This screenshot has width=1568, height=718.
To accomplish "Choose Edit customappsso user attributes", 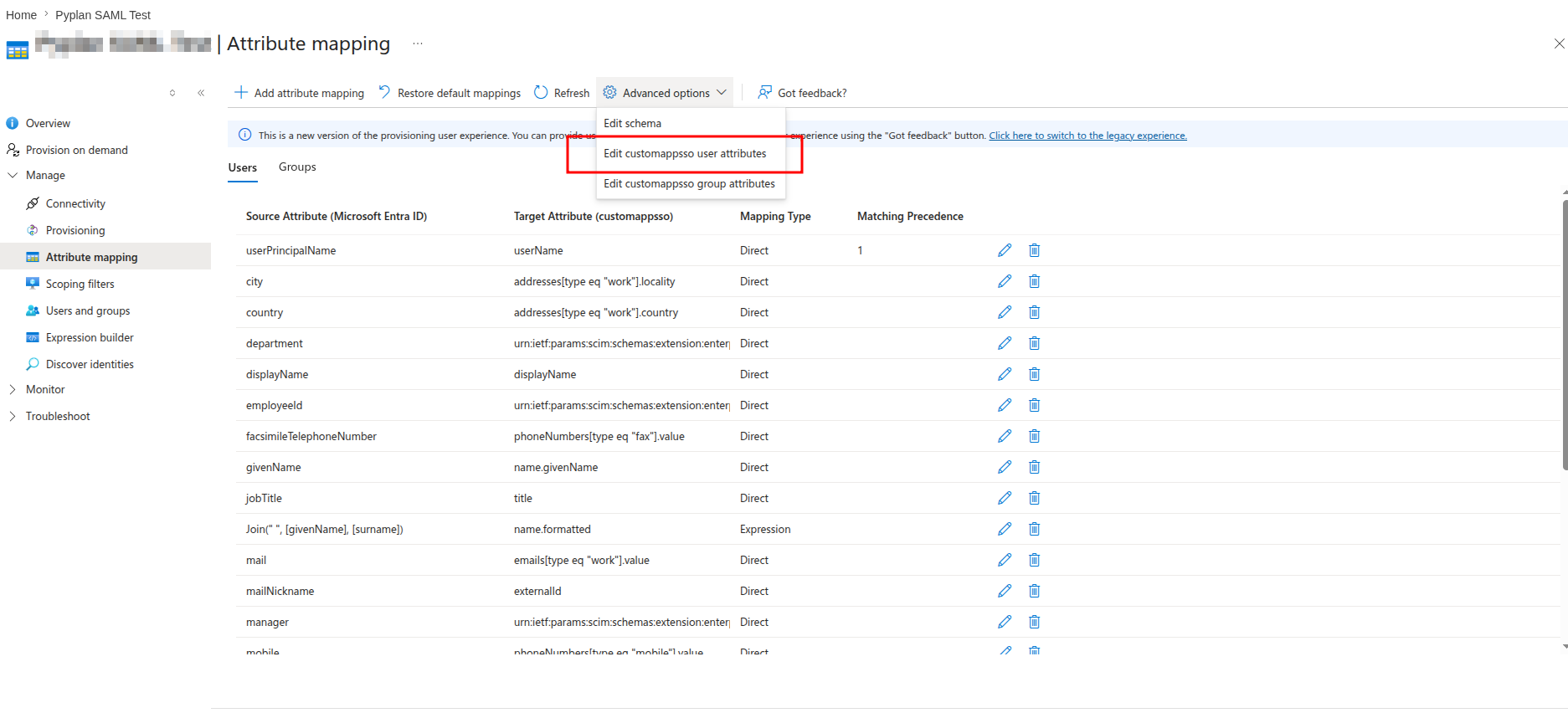I will 691,153.
